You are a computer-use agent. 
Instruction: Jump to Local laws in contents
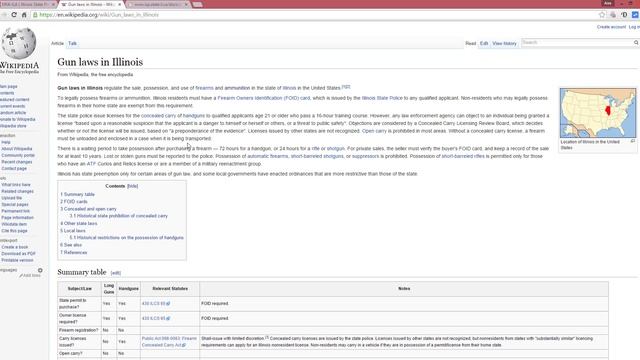coord(73,231)
